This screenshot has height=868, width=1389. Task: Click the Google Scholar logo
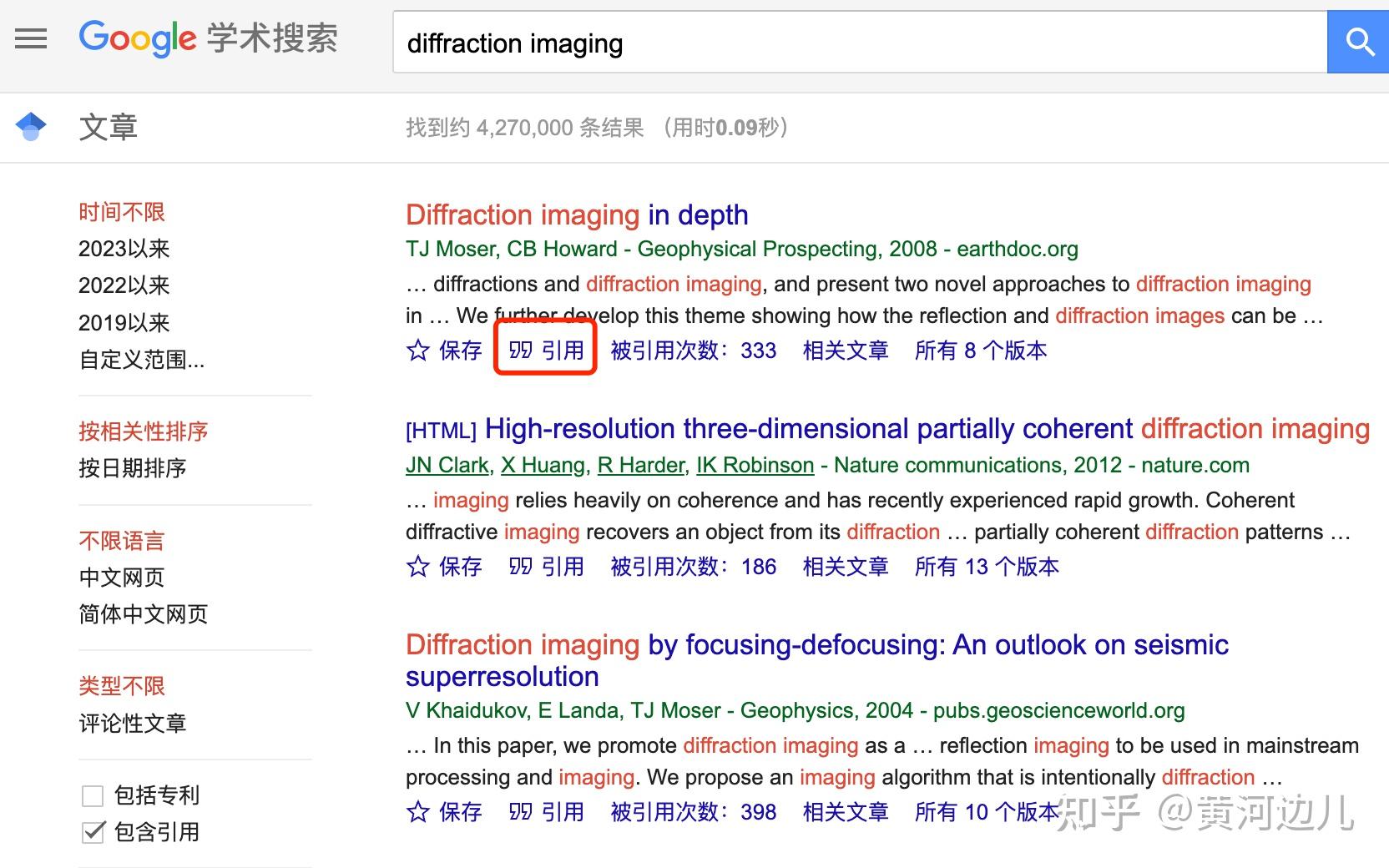[x=208, y=38]
